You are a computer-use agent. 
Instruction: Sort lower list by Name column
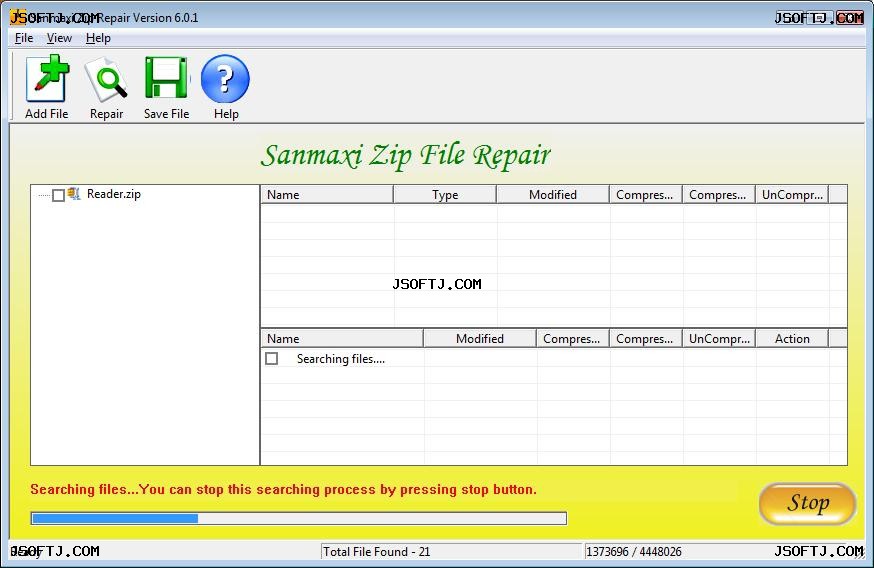pos(342,338)
